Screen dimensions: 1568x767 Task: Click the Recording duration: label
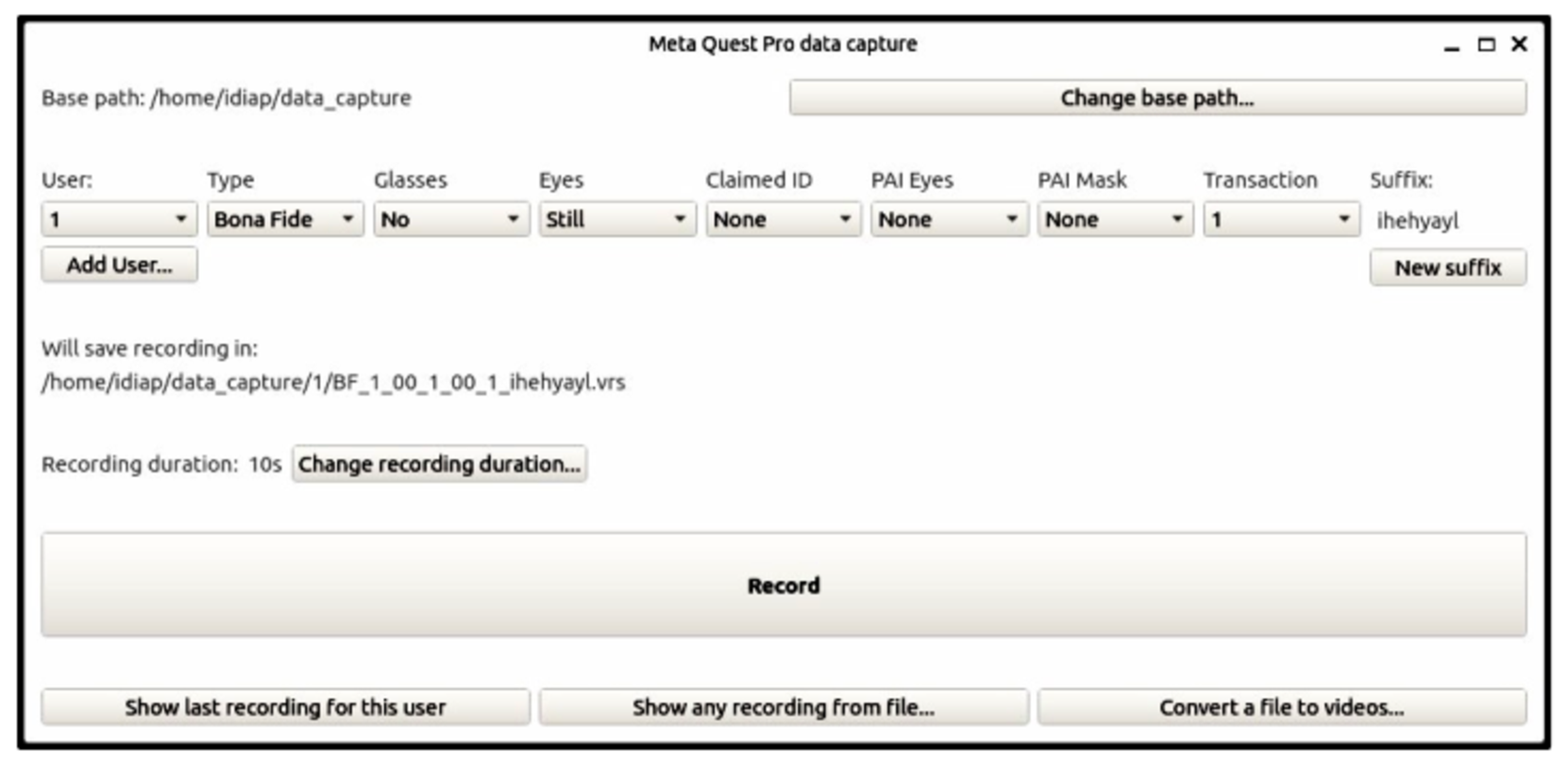coord(140,465)
